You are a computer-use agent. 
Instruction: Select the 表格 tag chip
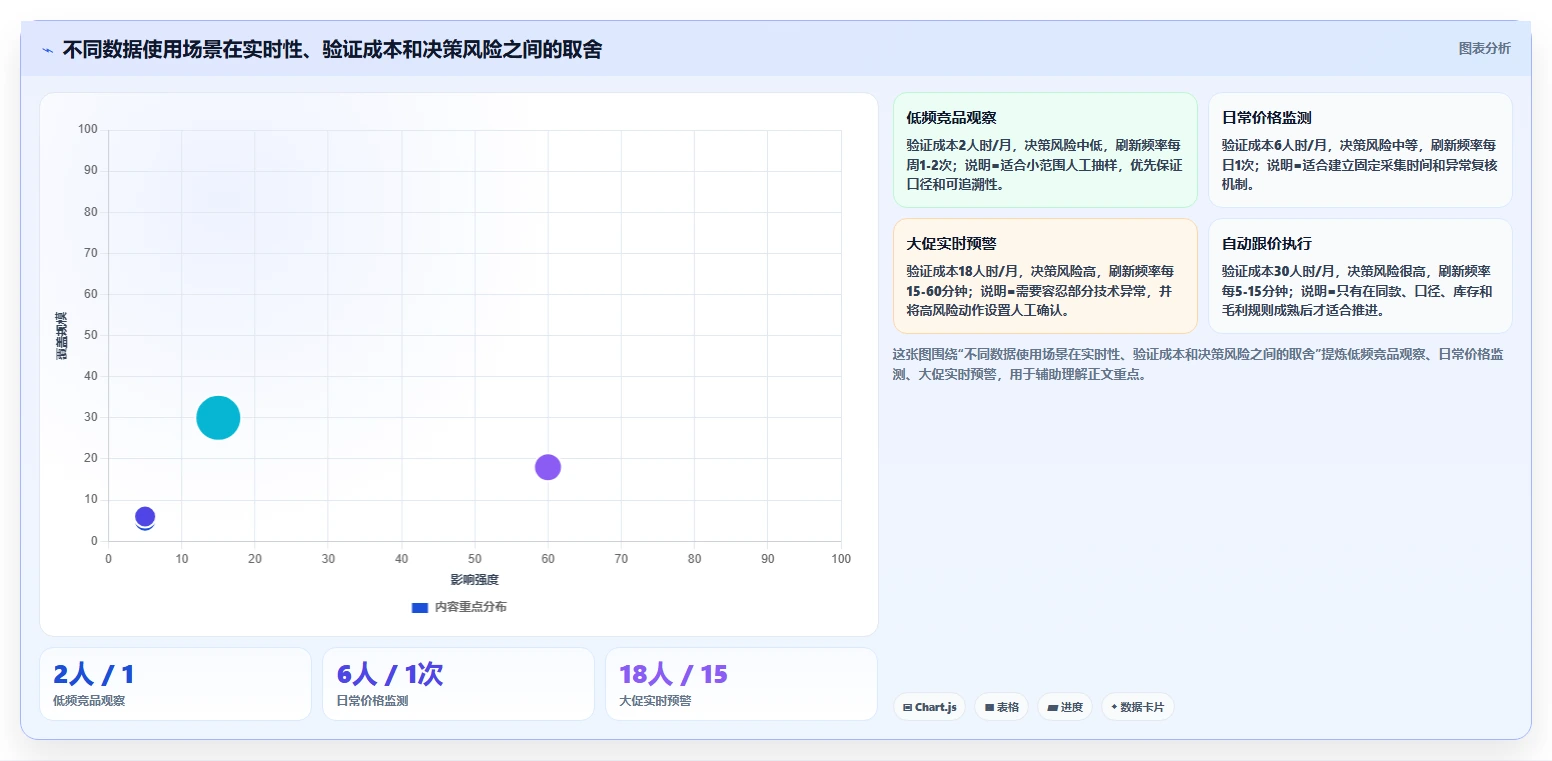pyautogui.click(x=1001, y=707)
